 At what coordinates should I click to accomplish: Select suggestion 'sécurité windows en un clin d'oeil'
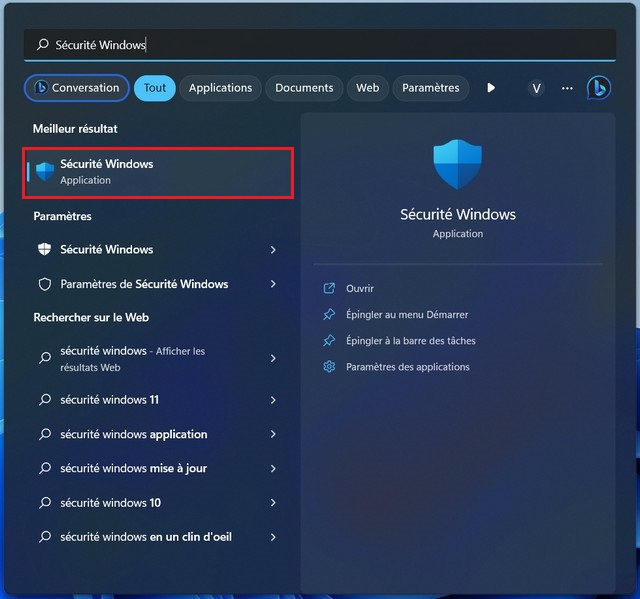tap(158, 537)
